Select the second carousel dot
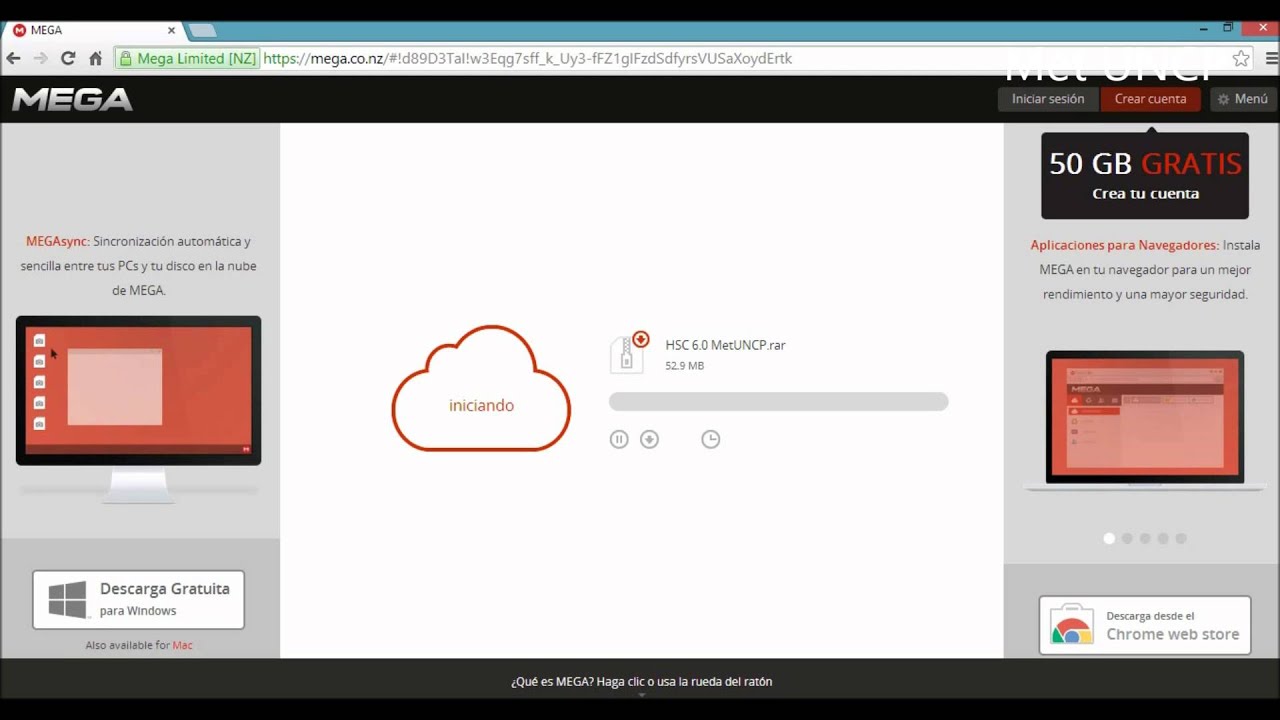The image size is (1280, 720). coord(1127,538)
